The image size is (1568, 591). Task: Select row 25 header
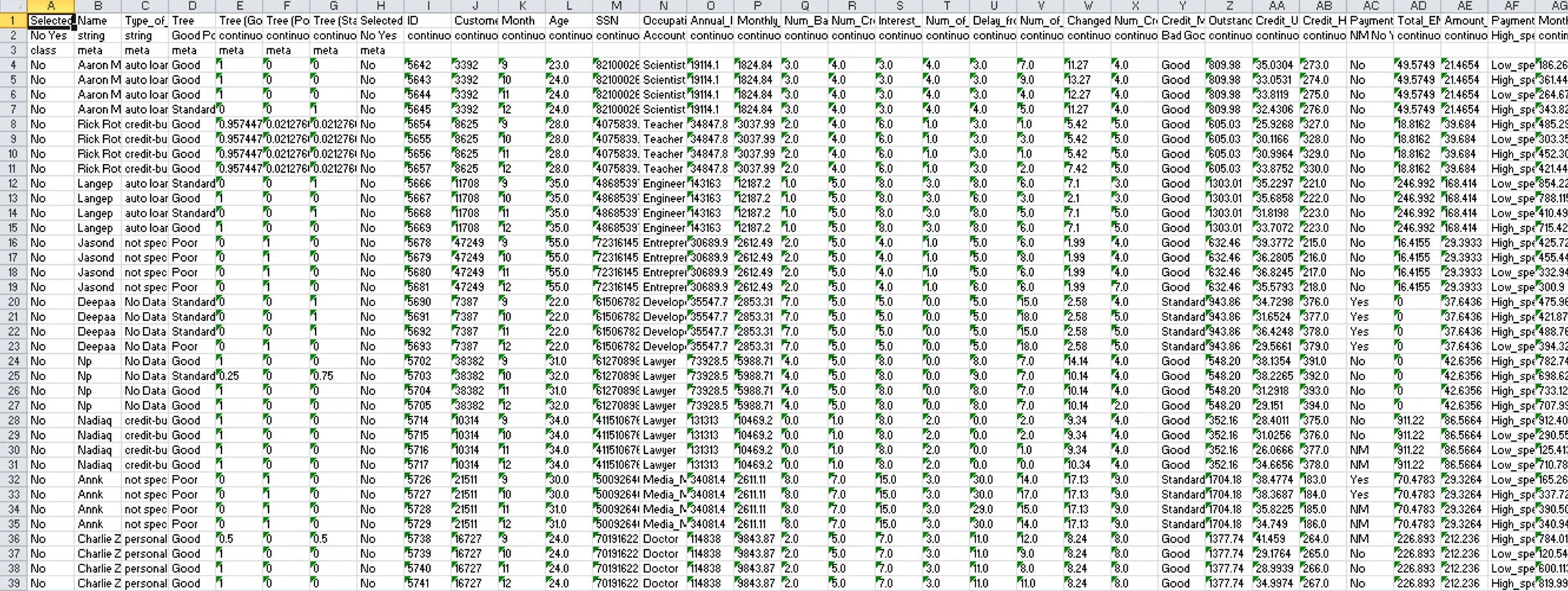click(x=14, y=376)
